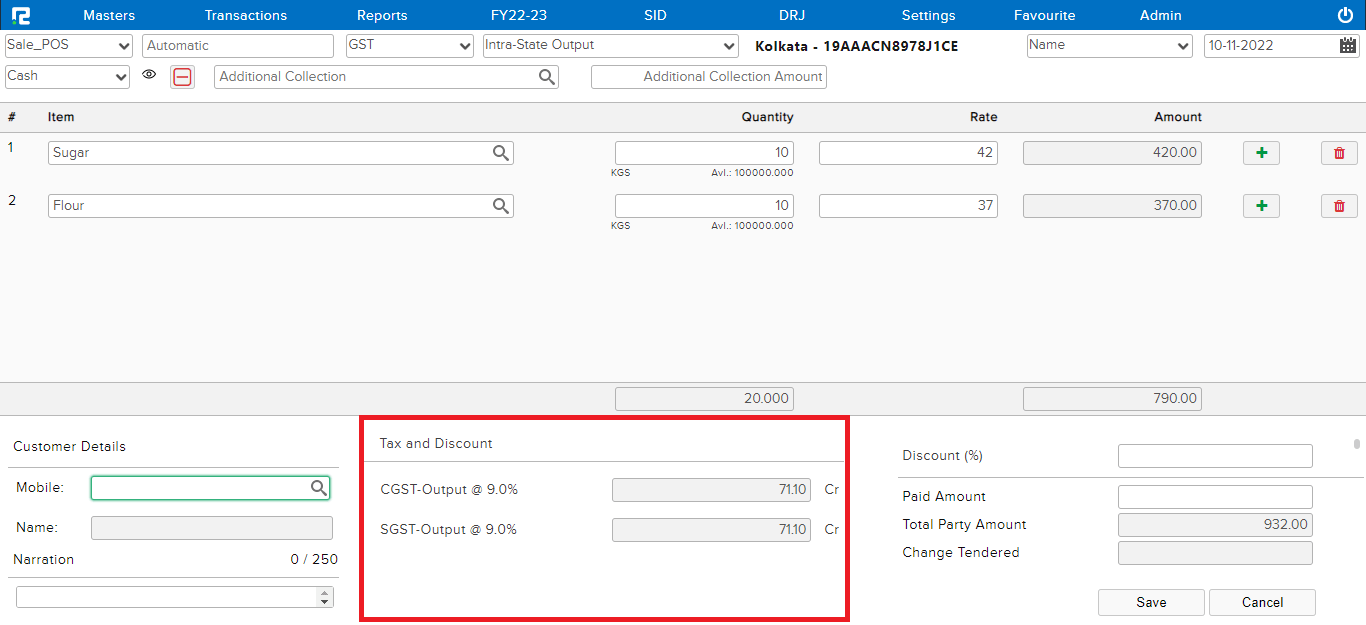Click the Cancel button
Viewport: 1366px width, 625px height.
tap(1262, 602)
